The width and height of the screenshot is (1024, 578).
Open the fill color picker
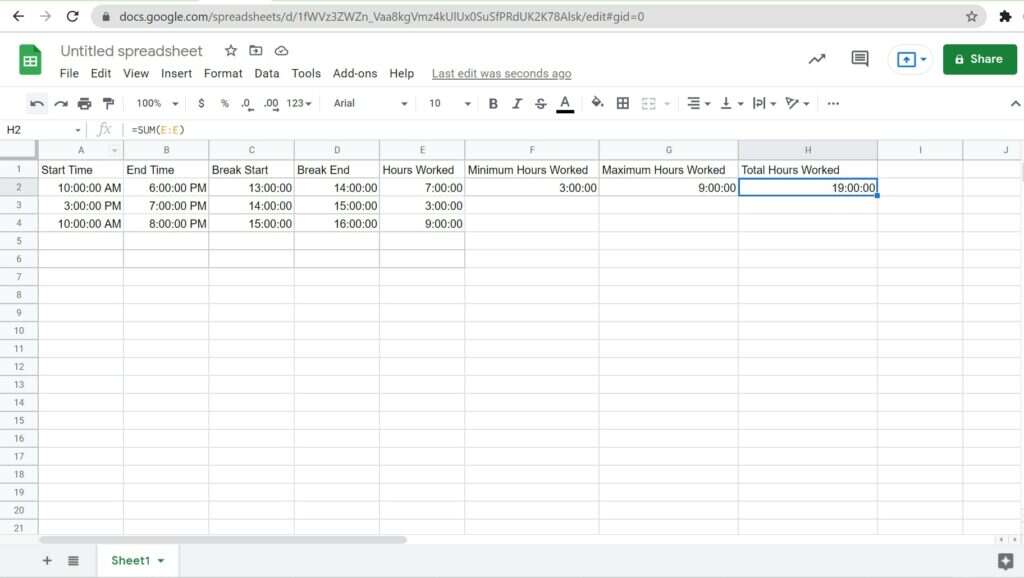(598, 103)
